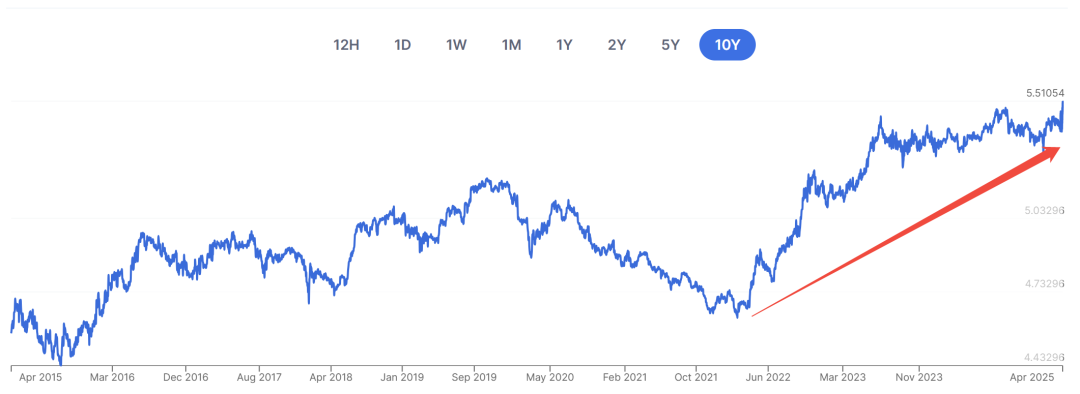The image size is (1080, 394).
Task: Click the red arrow head annotation
Action: tap(1047, 155)
